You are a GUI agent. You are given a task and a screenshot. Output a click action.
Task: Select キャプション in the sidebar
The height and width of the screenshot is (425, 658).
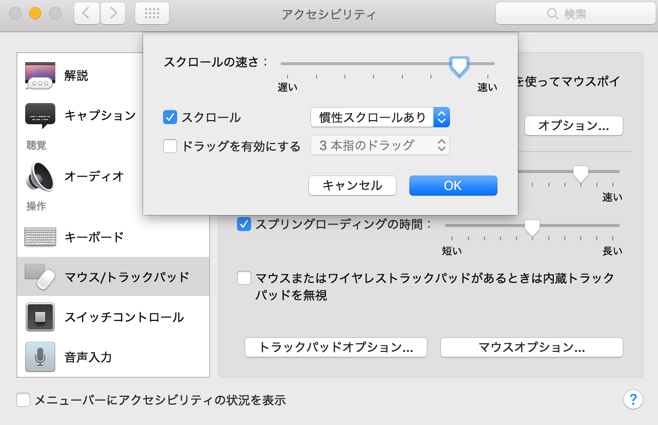coord(113,115)
